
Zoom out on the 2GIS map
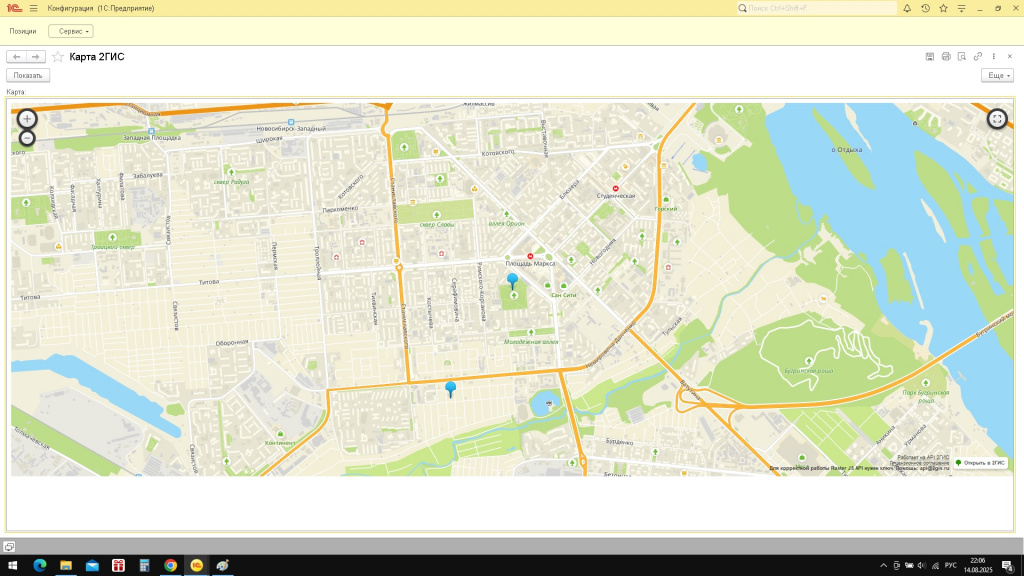coord(27,138)
